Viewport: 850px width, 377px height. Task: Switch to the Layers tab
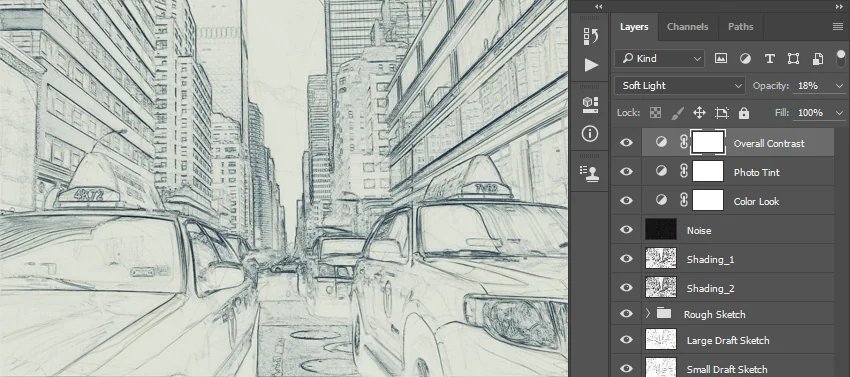(634, 27)
